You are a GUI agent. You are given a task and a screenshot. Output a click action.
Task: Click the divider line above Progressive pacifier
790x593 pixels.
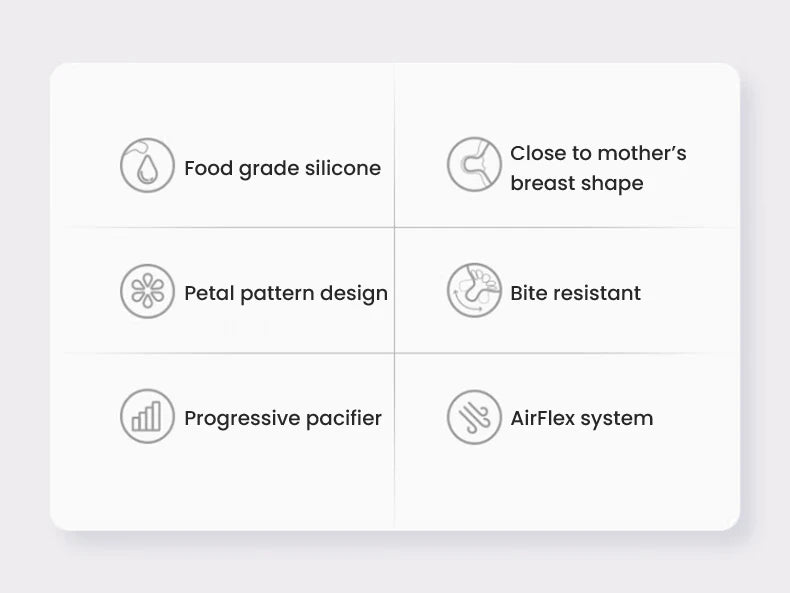pos(229,353)
